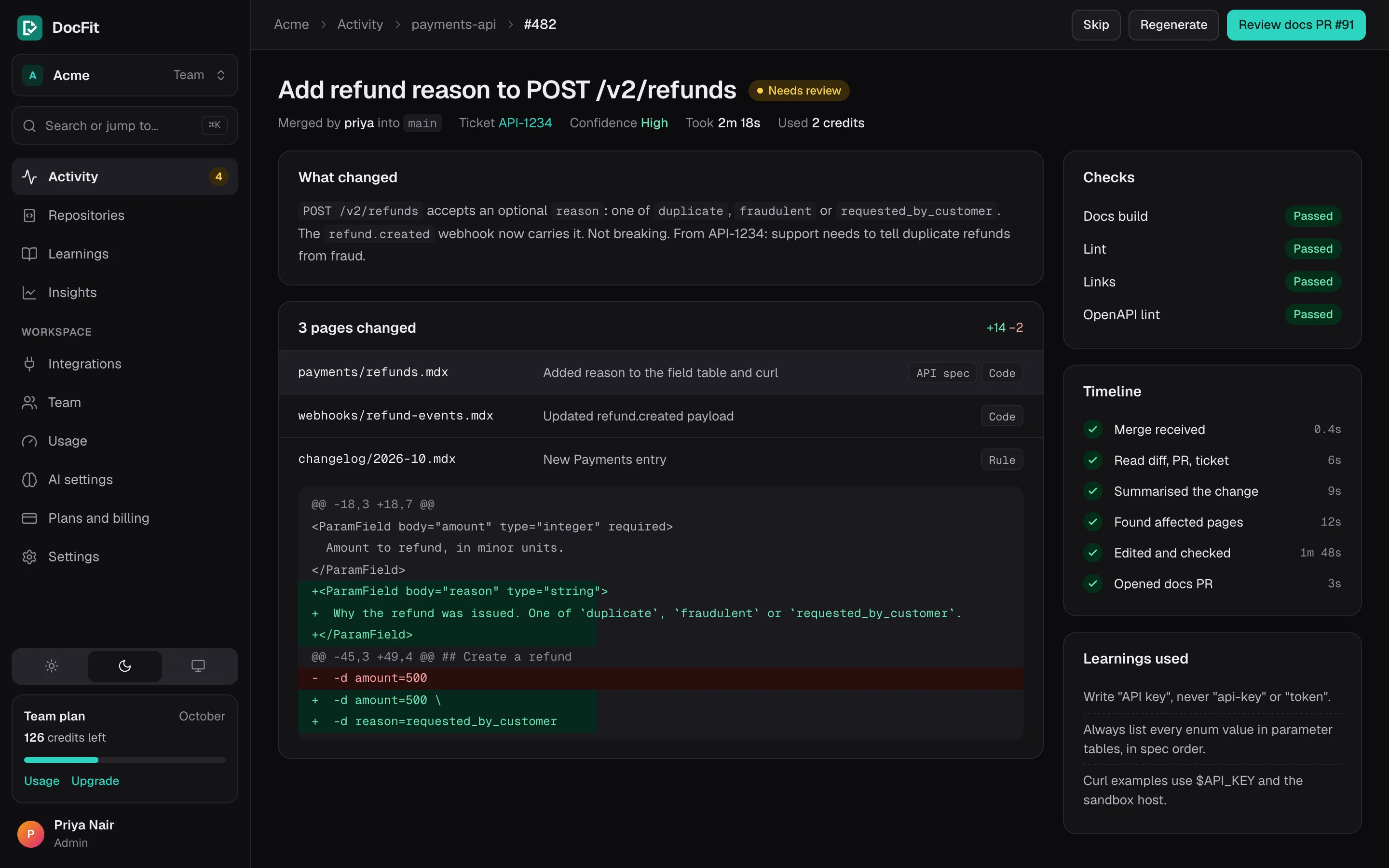Image resolution: width=1389 pixels, height=868 pixels.
Task: Open the AI settings brain icon
Action: click(29, 479)
